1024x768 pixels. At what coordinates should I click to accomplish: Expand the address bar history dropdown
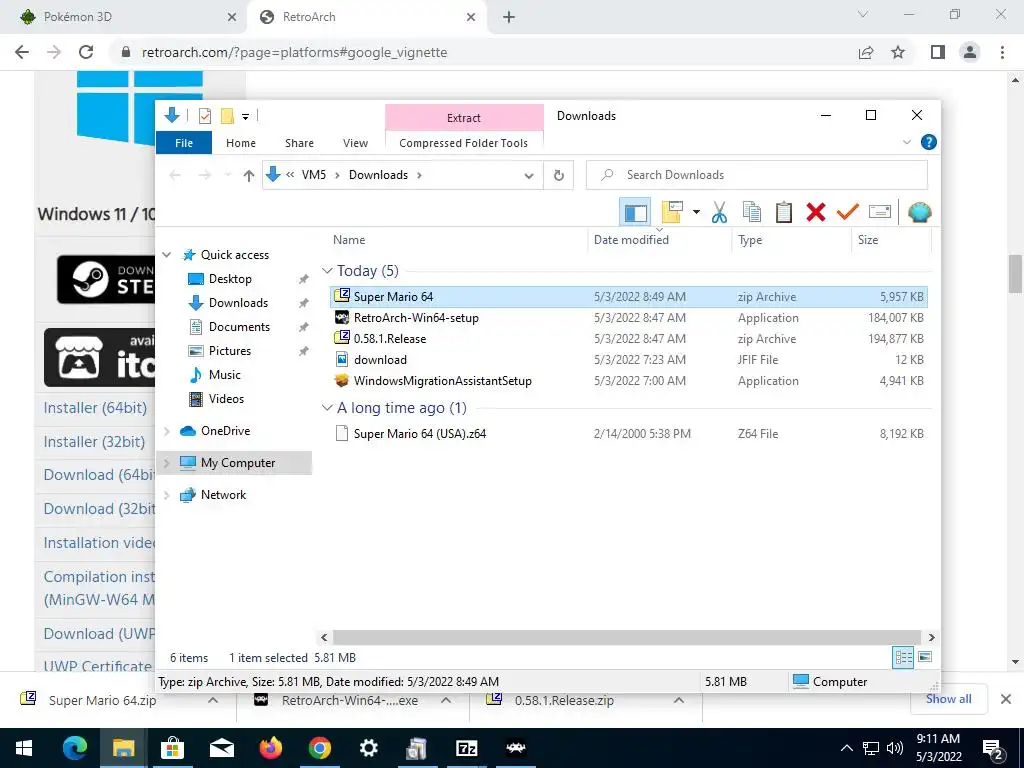(x=529, y=176)
